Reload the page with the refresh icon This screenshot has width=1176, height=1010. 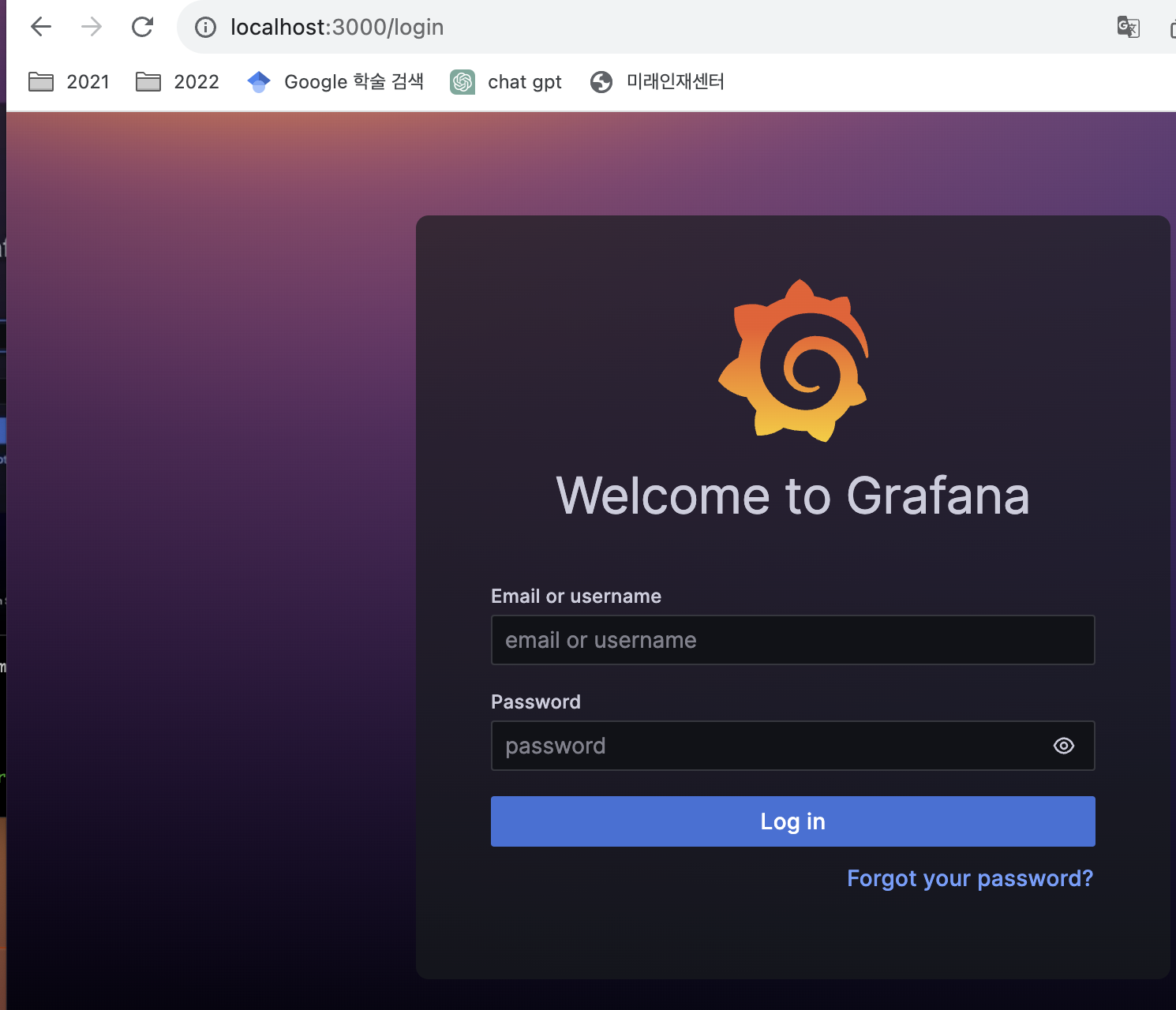pyautogui.click(x=142, y=27)
